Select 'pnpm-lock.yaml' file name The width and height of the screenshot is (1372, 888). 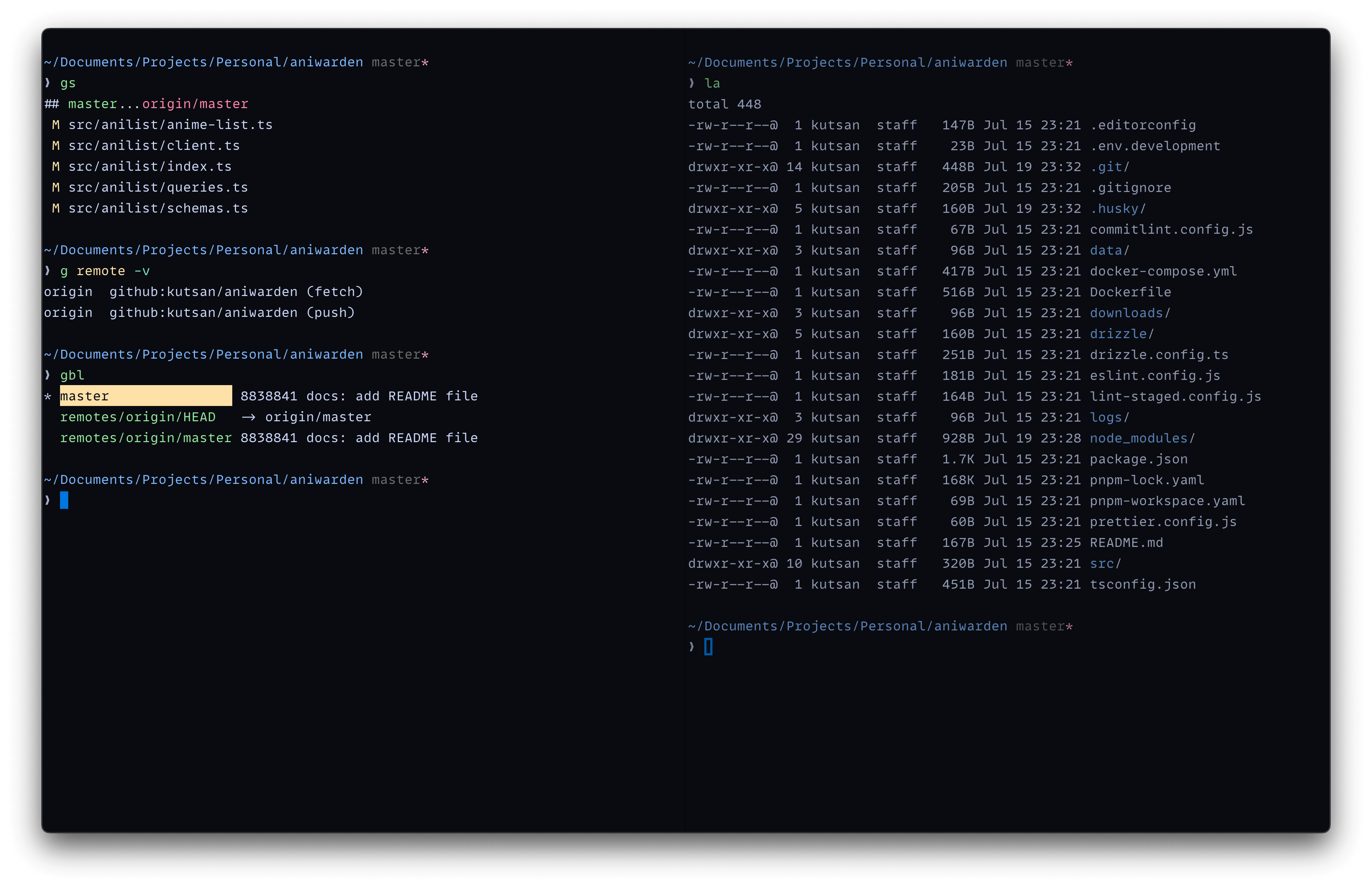1147,480
